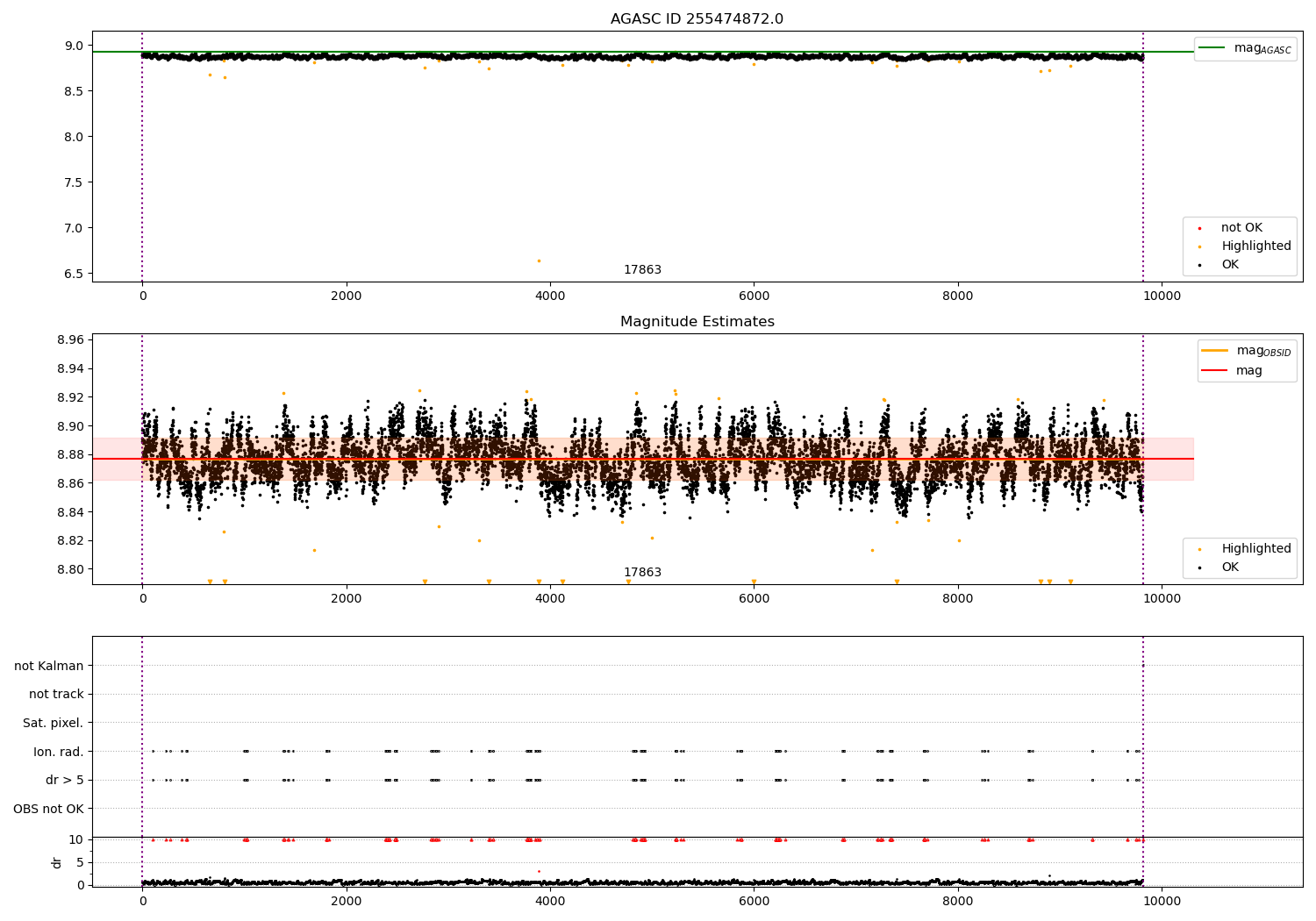The width and height of the screenshot is (1316, 921).
Task: Click the "4000" x-axis tick under bottom plot
Action: (550, 902)
